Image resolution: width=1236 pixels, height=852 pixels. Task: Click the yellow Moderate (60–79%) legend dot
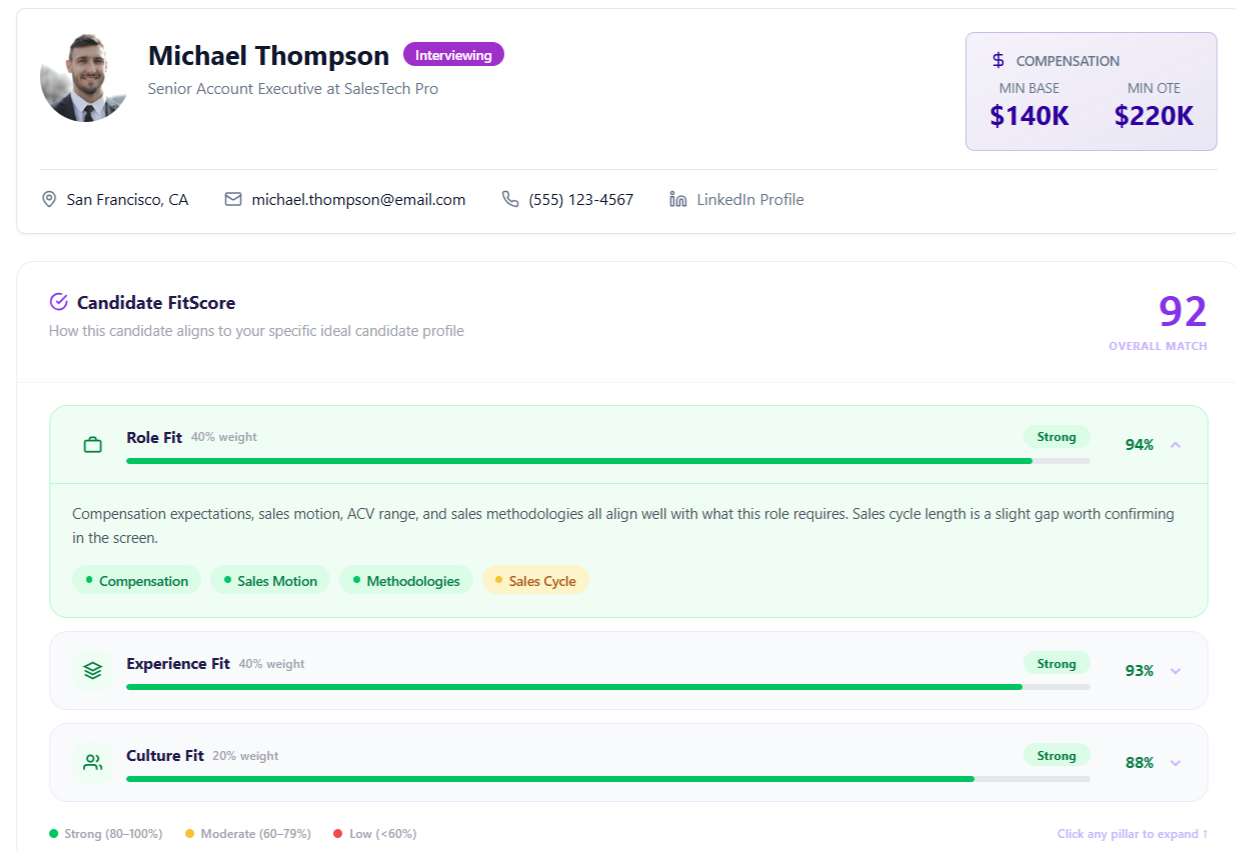click(189, 833)
